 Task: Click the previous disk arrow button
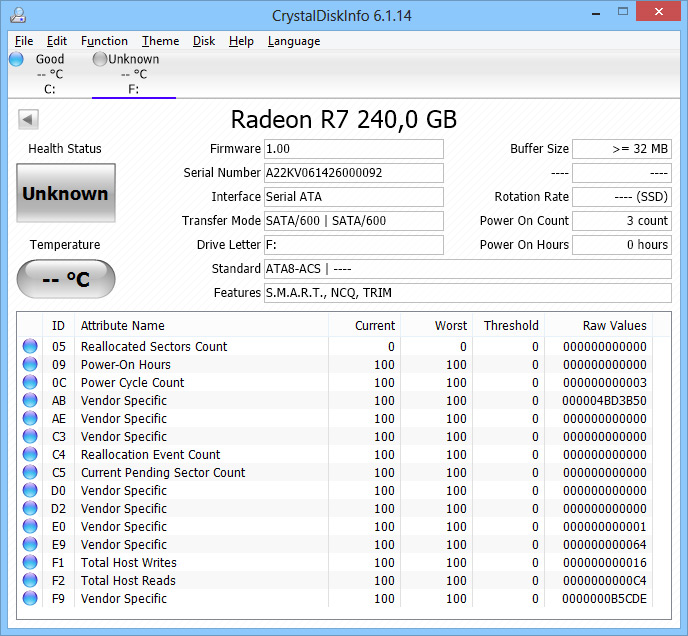(28, 119)
